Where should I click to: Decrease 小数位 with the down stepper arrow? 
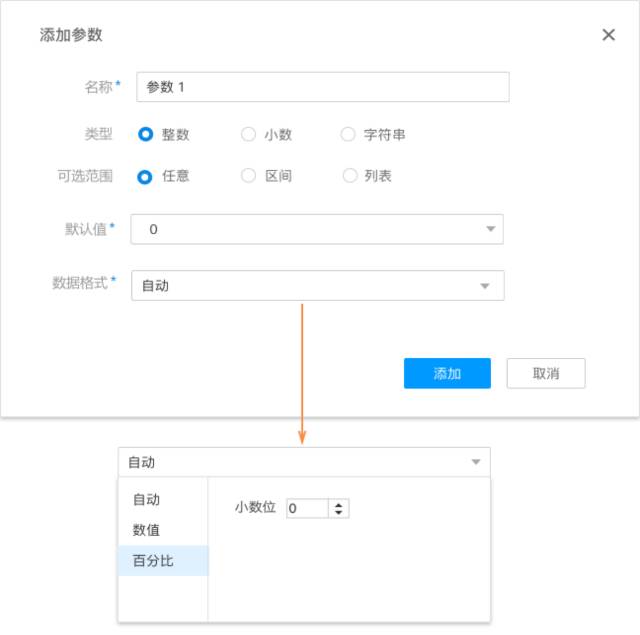tap(340, 513)
